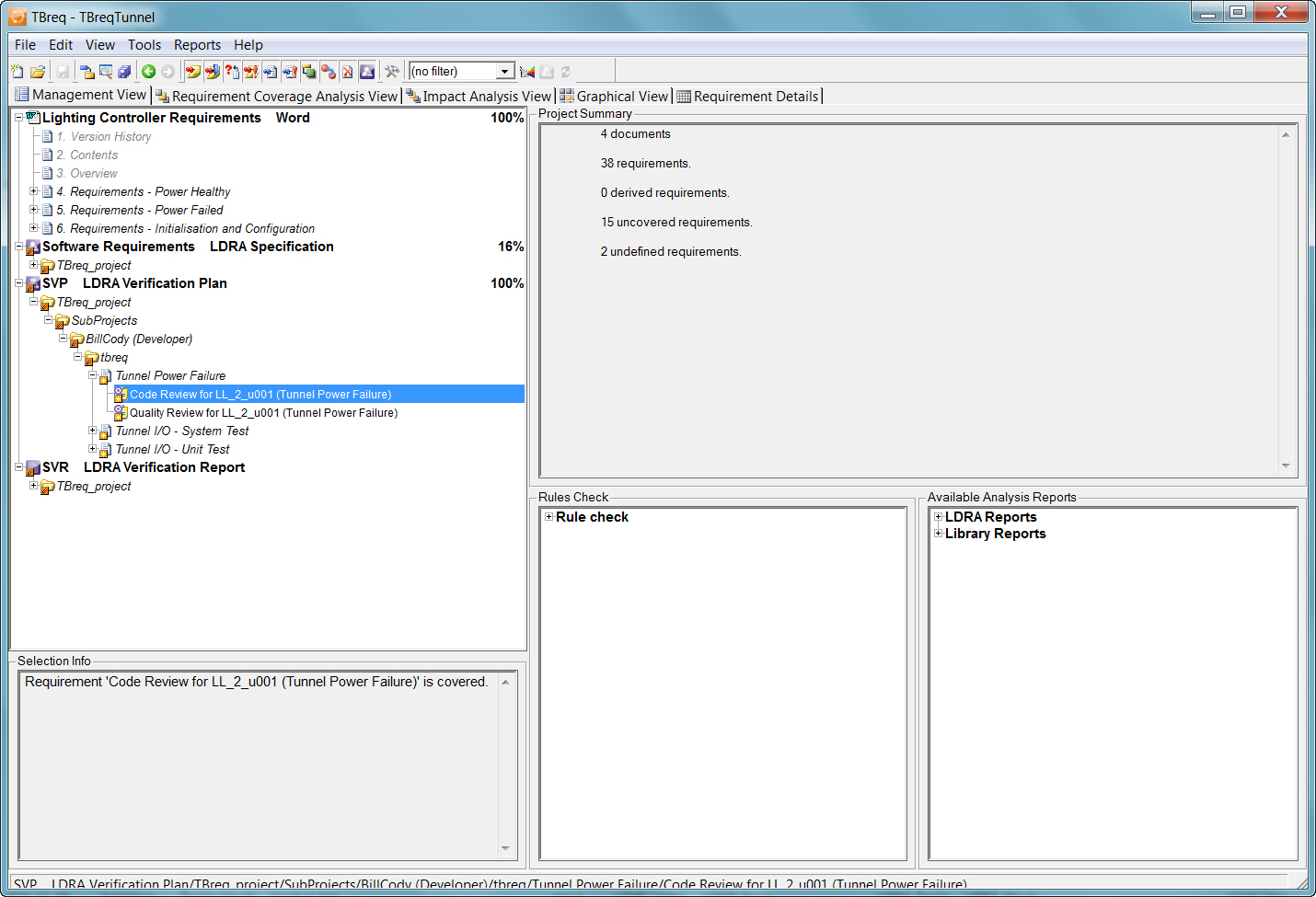This screenshot has height=897, width=1316.
Task: Click Project Summary scrollbar down arrow
Action: (x=1286, y=466)
